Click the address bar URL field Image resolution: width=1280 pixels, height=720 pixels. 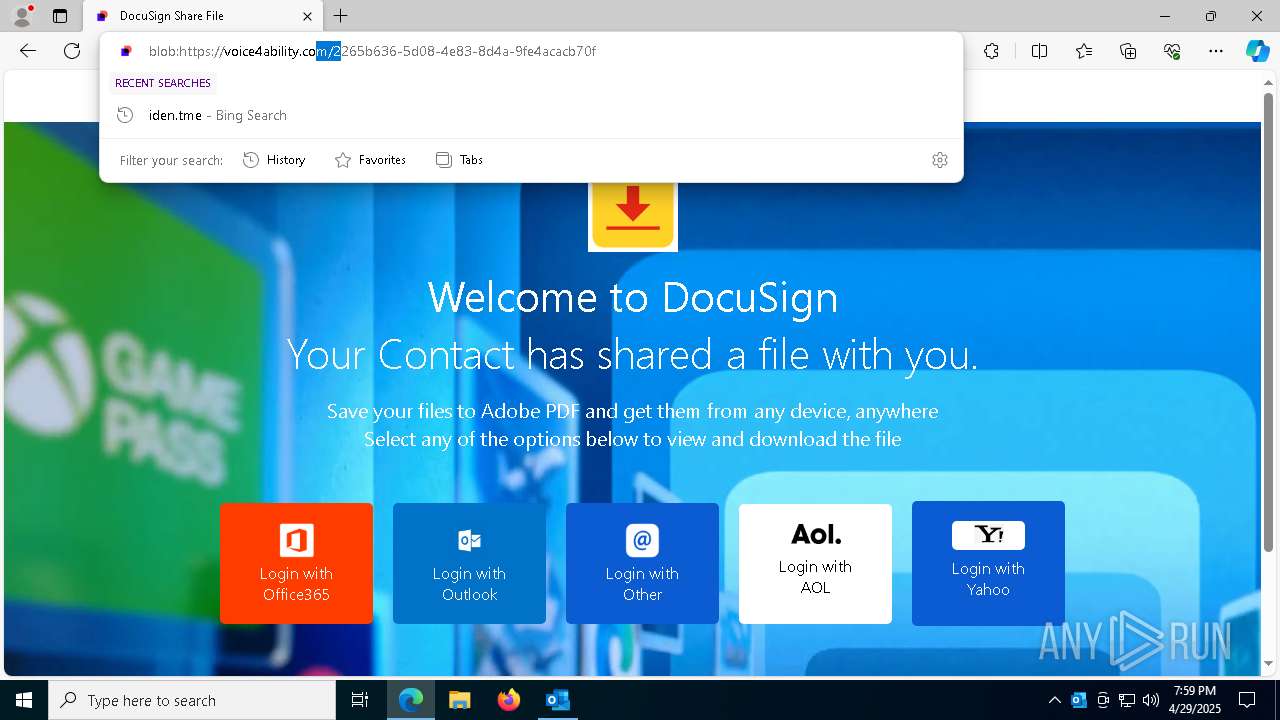pos(530,51)
